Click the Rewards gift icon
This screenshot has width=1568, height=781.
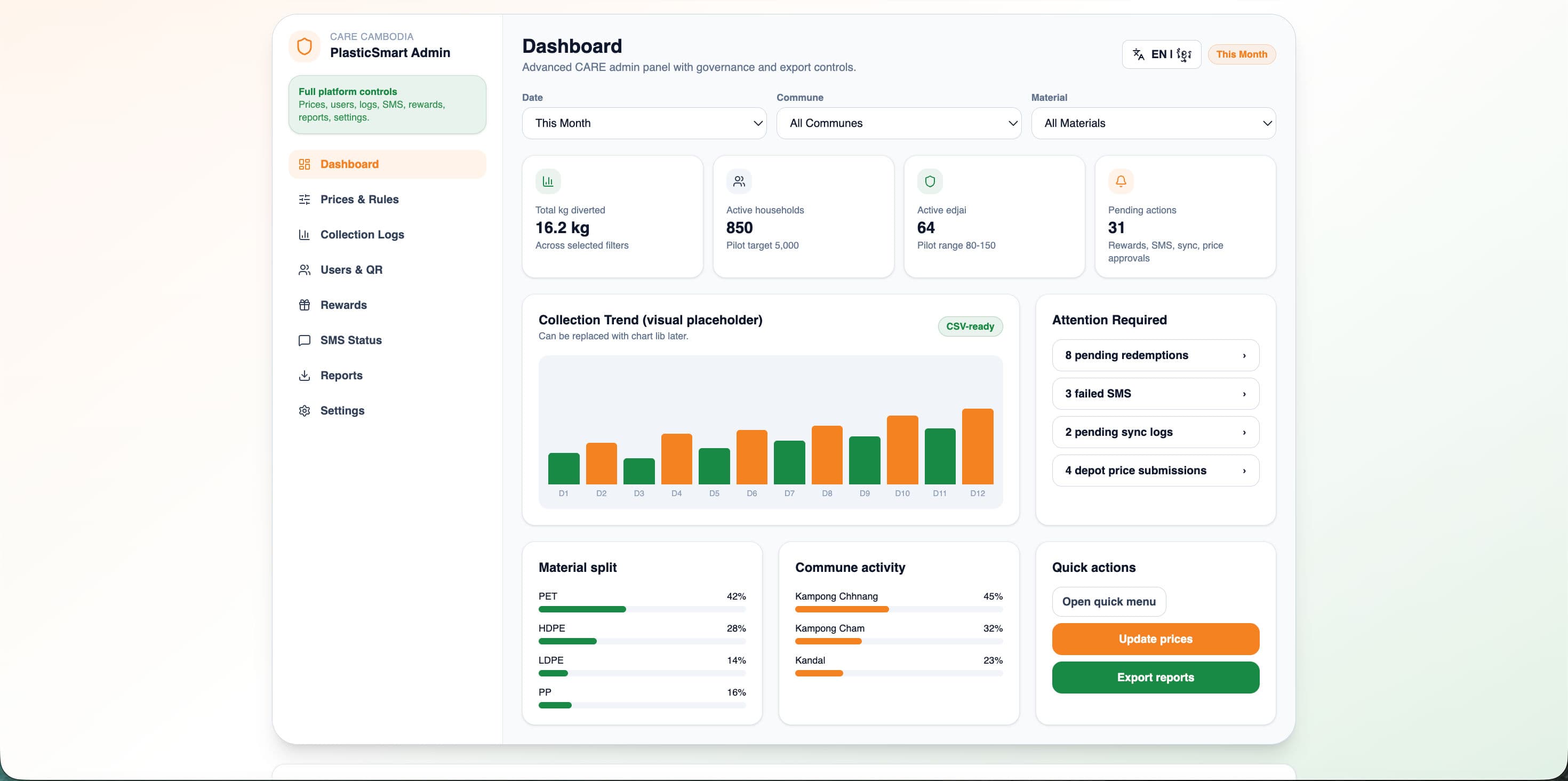point(305,305)
